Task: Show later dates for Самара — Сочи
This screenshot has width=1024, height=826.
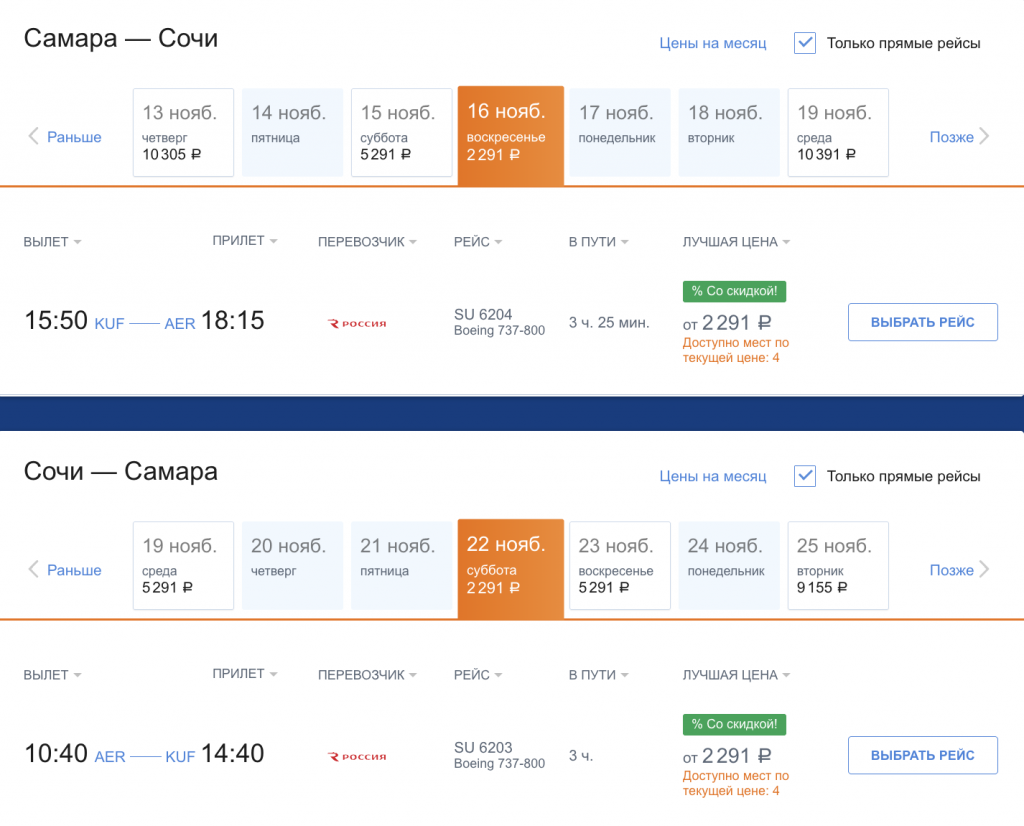Action: tap(959, 137)
